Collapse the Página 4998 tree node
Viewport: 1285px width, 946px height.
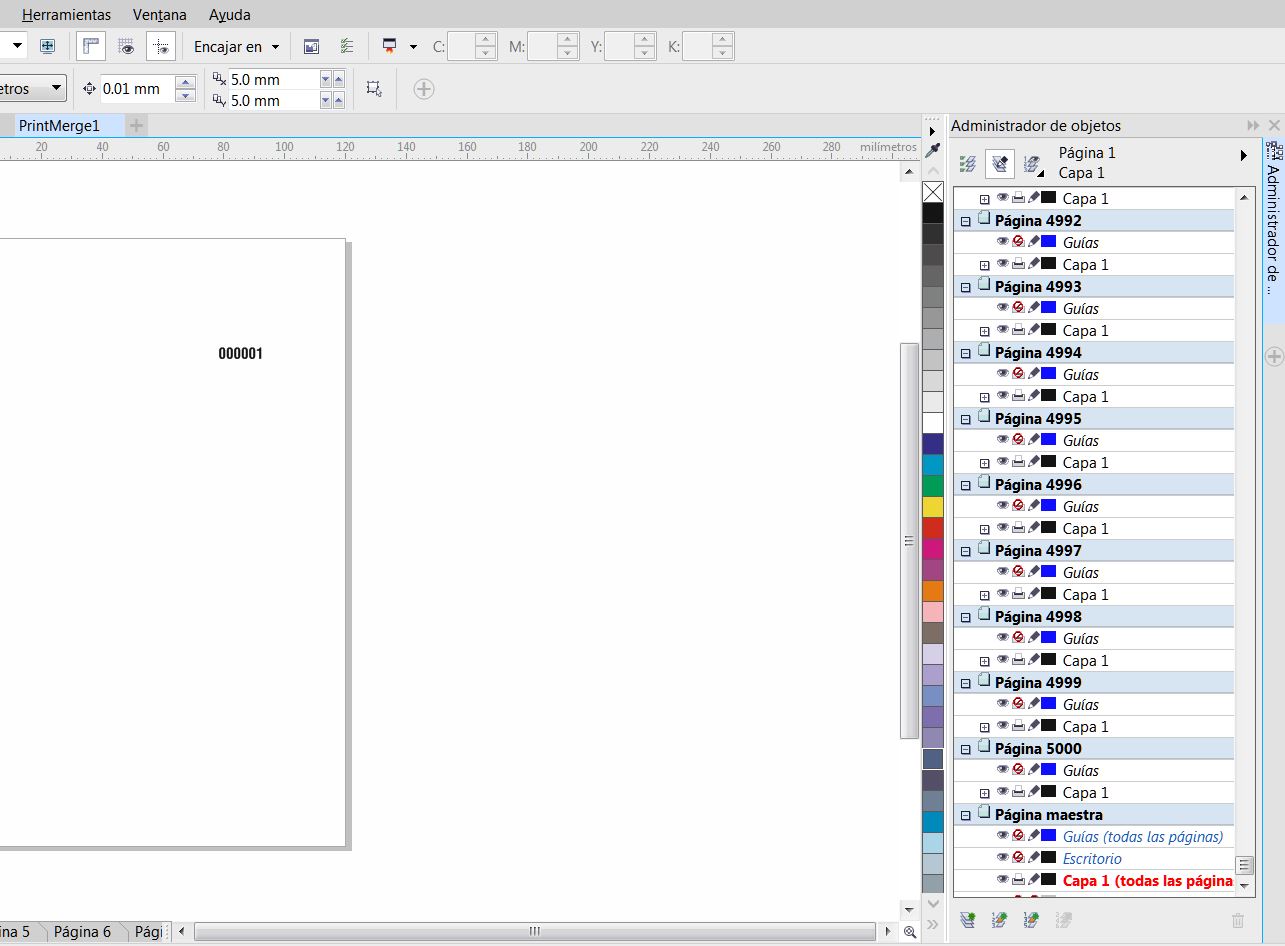pos(966,617)
